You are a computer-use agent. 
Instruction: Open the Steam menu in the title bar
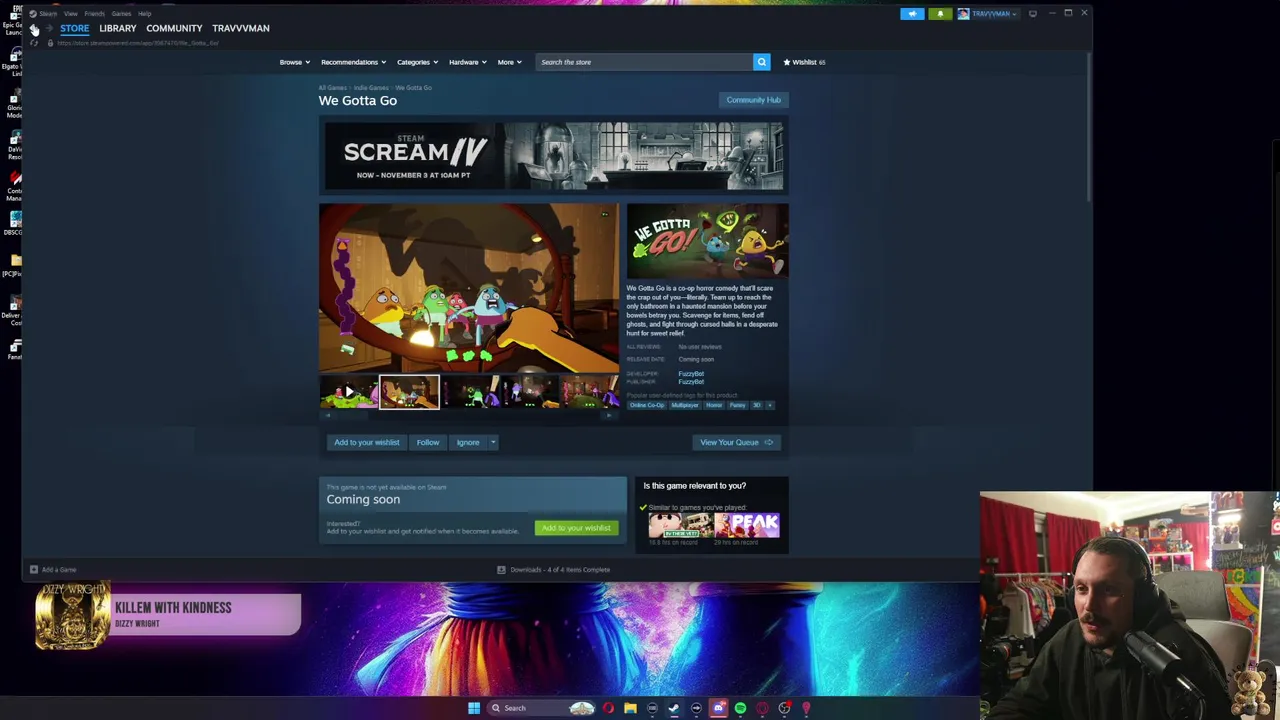(48, 14)
